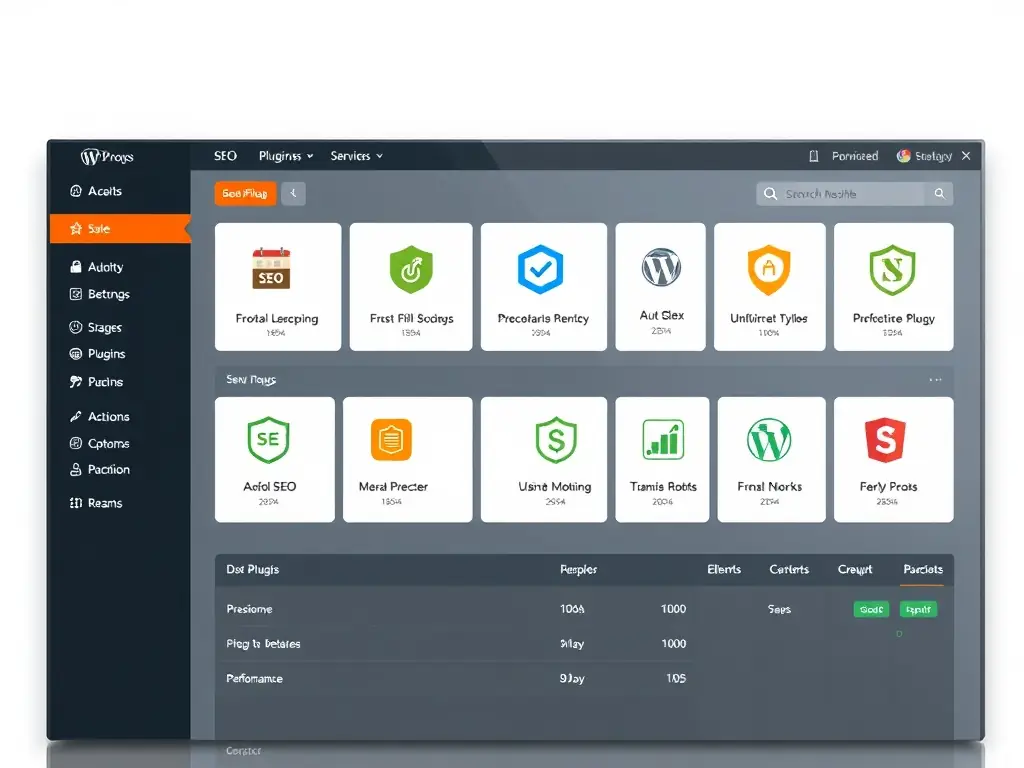Select the green shield refresh icon
1024x768 pixels.
tap(410, 268)
